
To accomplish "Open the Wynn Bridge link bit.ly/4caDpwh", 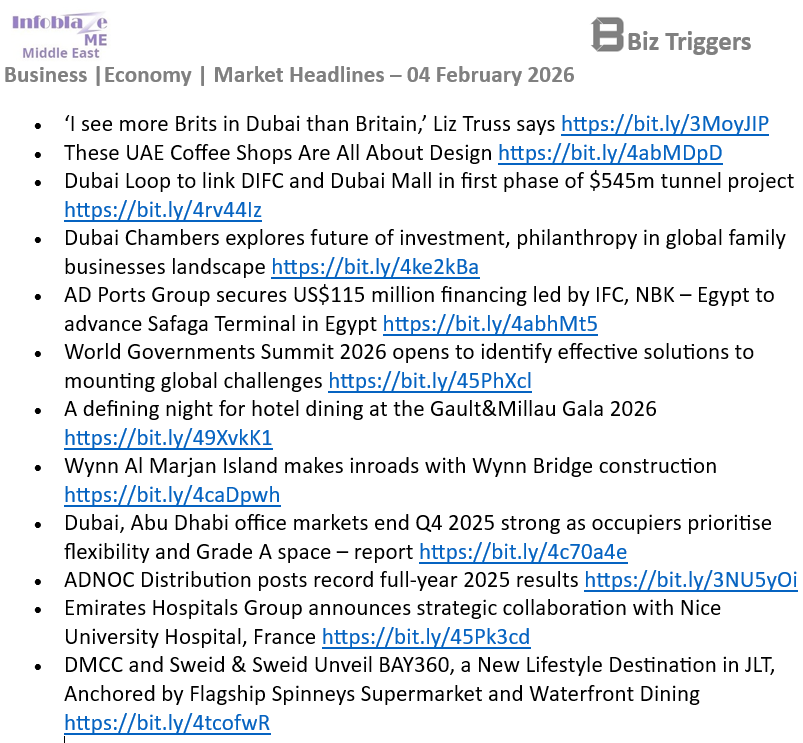I will coord(172,495).
